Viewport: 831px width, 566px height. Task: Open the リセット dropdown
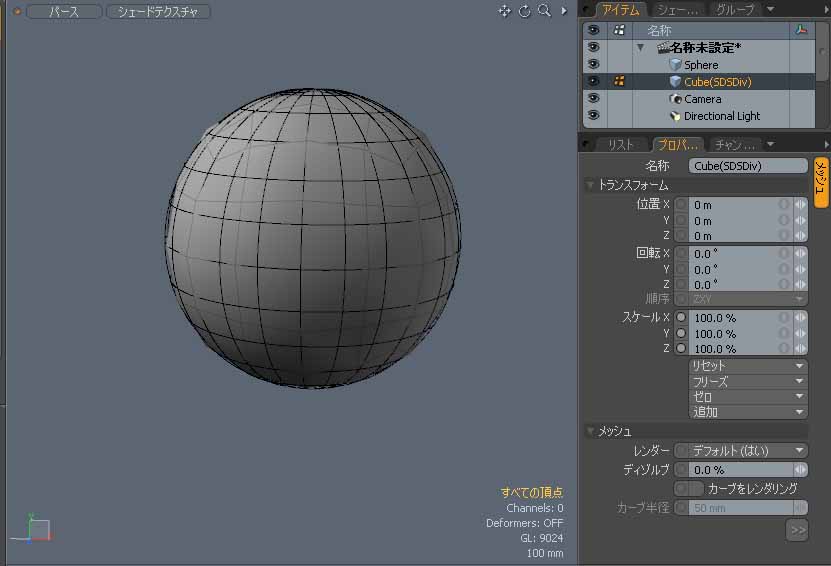point(748,366)
